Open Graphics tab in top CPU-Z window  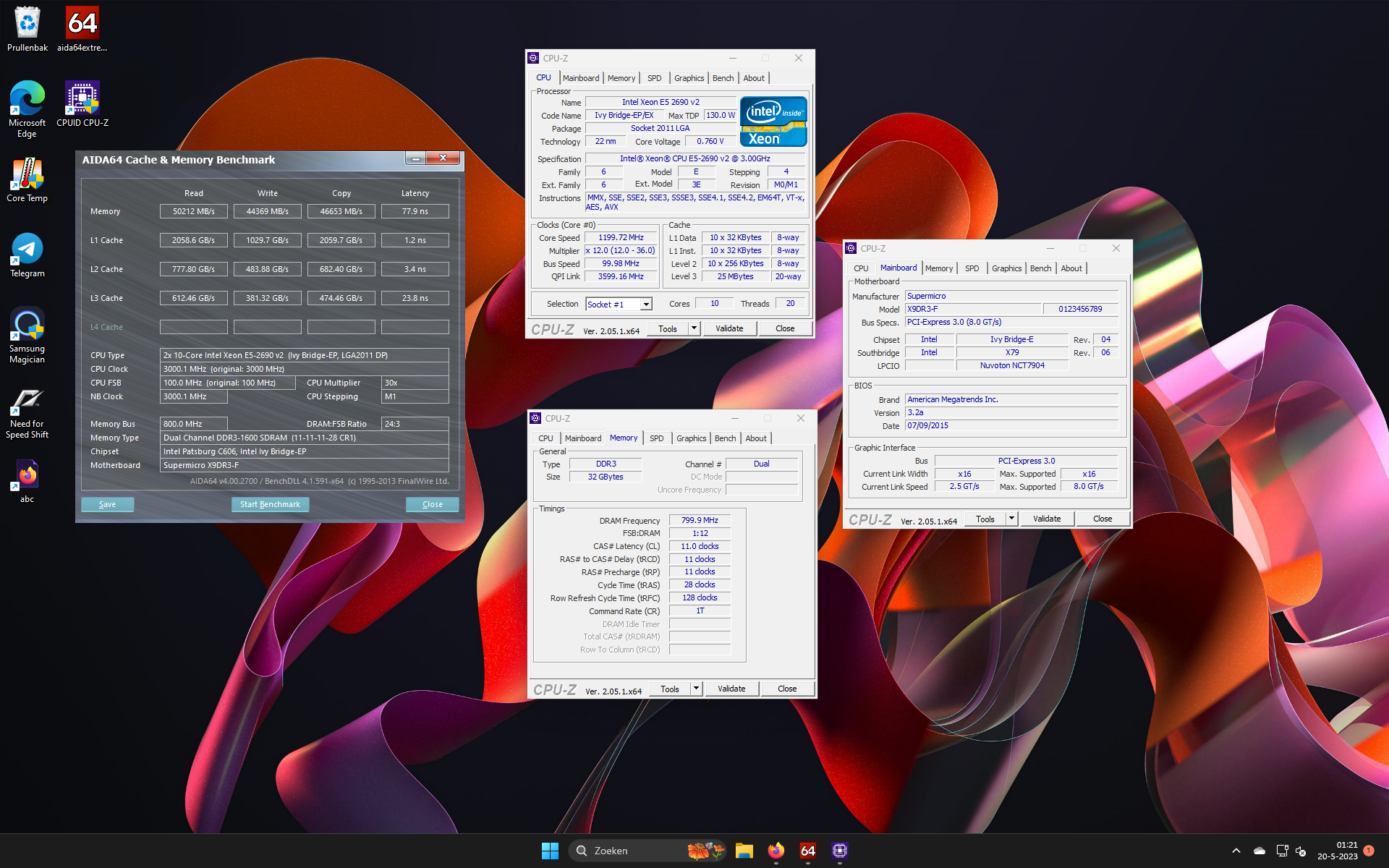pos(689,78)
